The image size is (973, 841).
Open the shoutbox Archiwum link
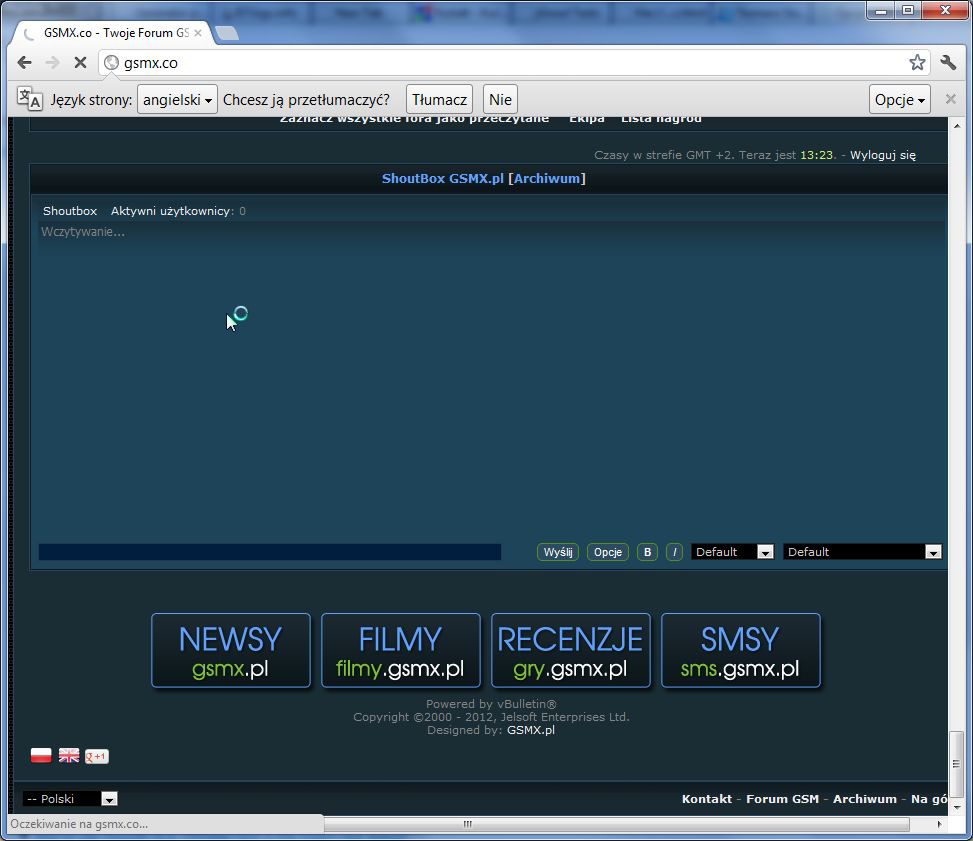pyautogui.click(x=549, y=179)
